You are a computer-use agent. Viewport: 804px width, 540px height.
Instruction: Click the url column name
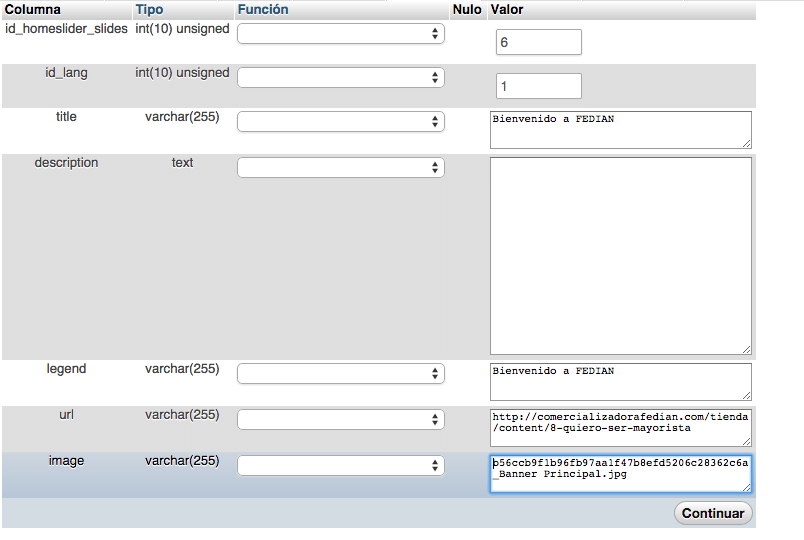point(66,414)
